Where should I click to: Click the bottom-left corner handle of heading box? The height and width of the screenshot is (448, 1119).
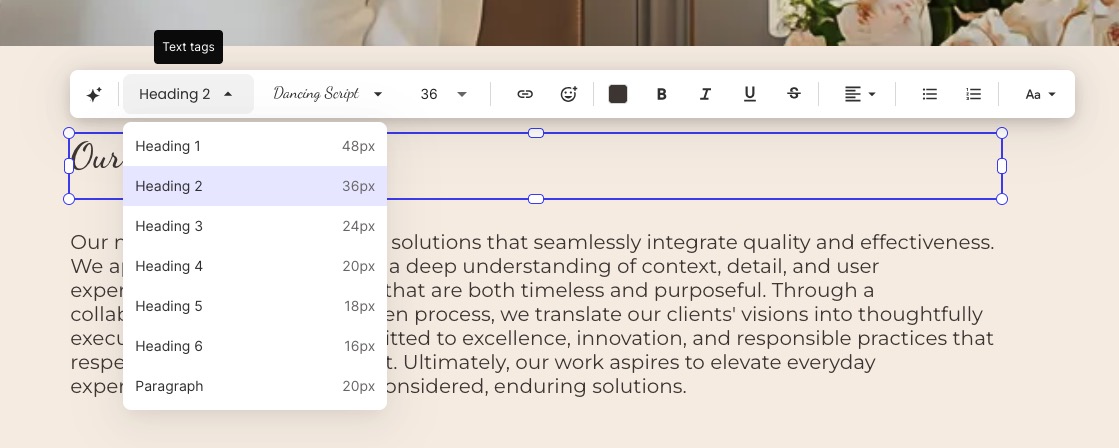[x=69, y=199]
